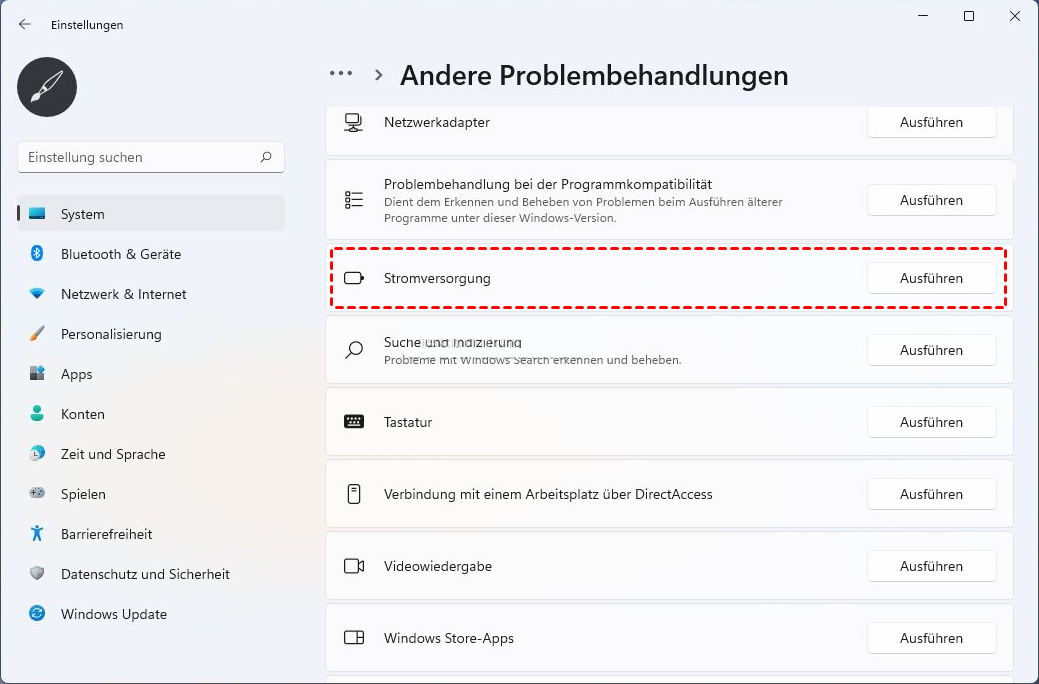The image size is (1039, 684).
Task: Select Konten in the sidebar
Action: click(151, 414)
